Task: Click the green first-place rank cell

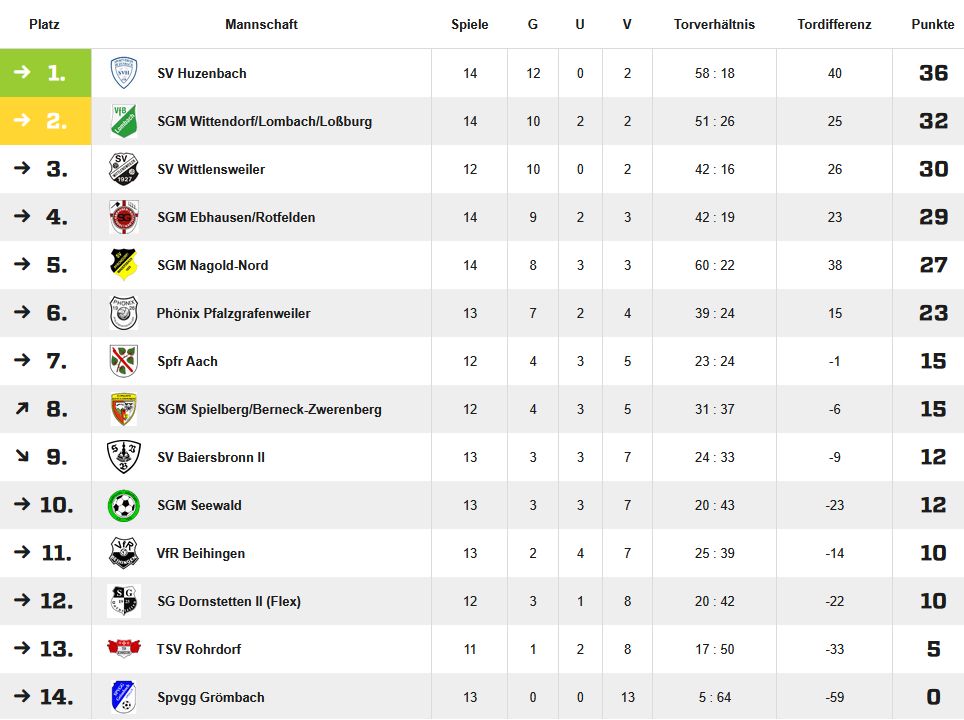Action: 46,73
